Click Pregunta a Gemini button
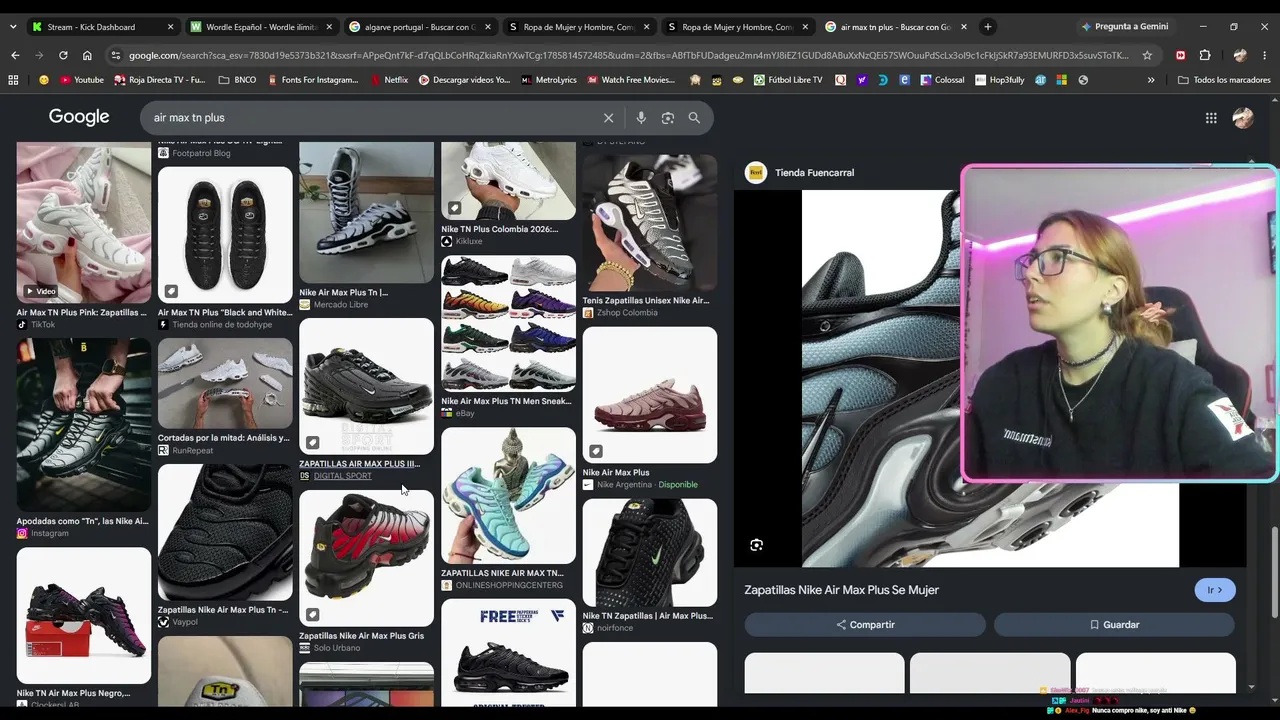1280x720 pixels. (1124, 27)
